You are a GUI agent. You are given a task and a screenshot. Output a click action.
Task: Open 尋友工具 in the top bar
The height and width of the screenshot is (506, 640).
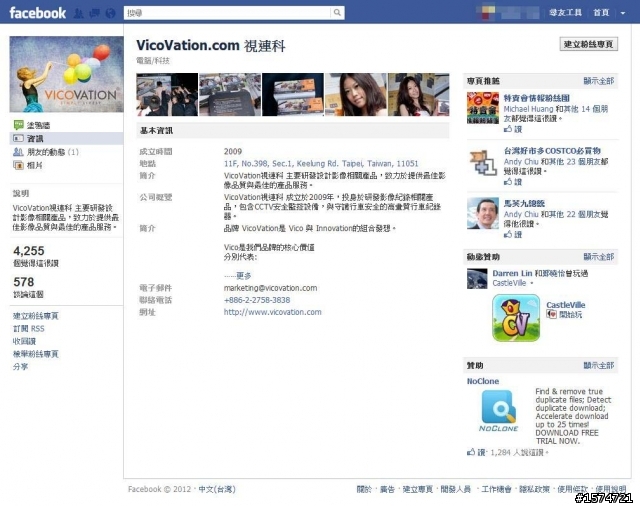click(565, 13)
